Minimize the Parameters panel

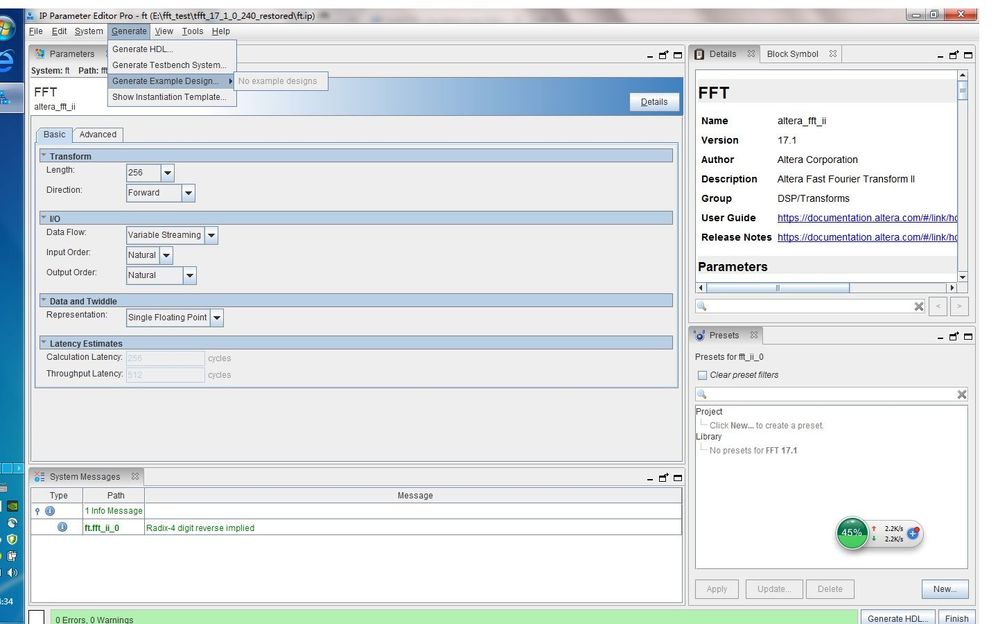[649, 56]
